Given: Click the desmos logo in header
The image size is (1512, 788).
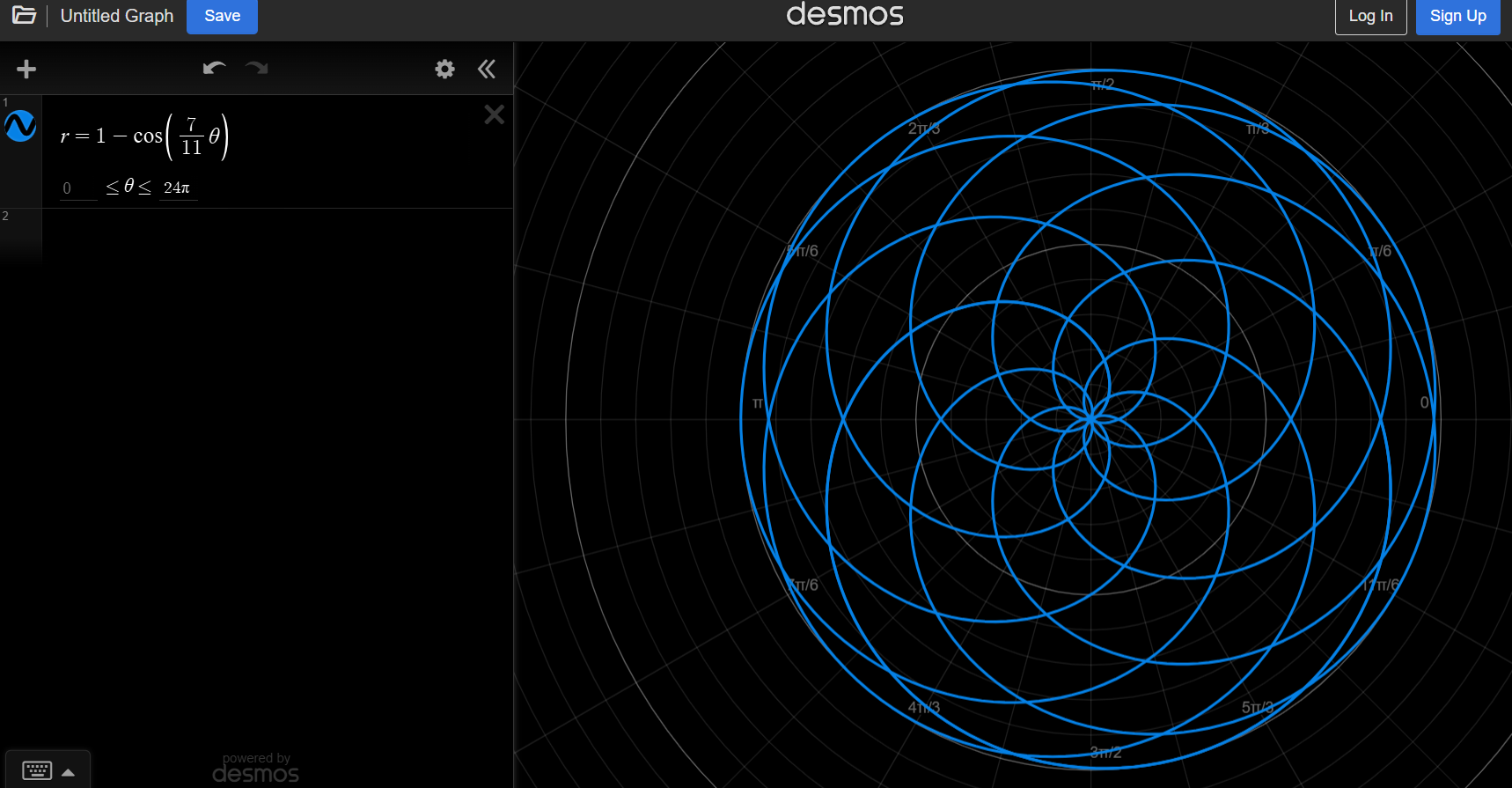Looking at the screenshot, I should point(845,14).
